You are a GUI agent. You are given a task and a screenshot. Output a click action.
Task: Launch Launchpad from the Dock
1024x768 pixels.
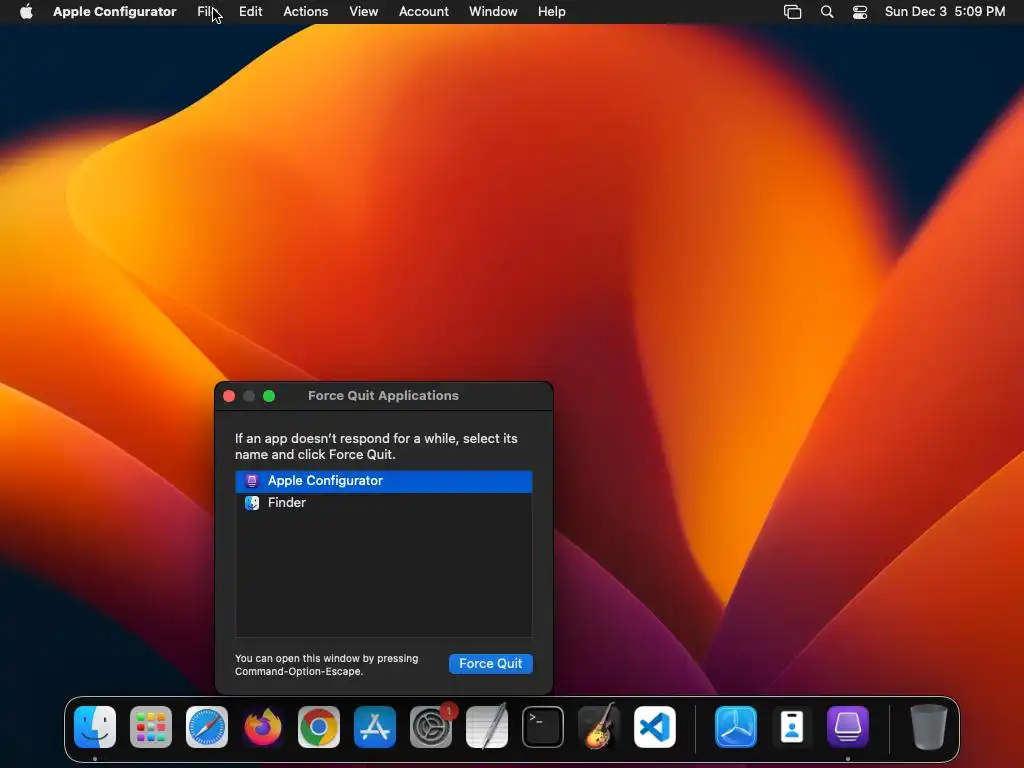coord(151,727)
